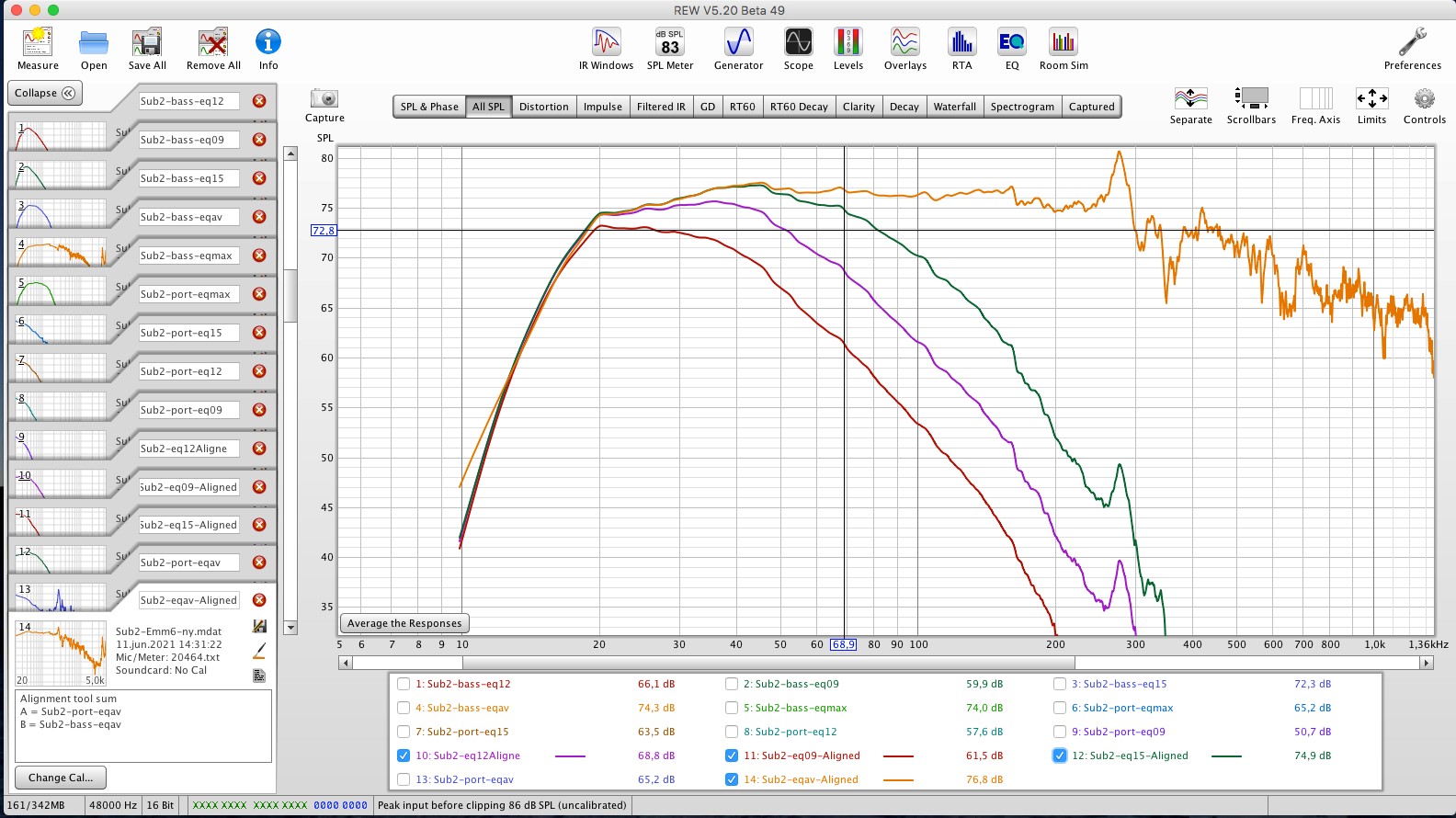Remove the Sub2-bass-eqmax measurement
Image resolution: width=1456 pixels, height=818 pixels.
pos(259,256)
